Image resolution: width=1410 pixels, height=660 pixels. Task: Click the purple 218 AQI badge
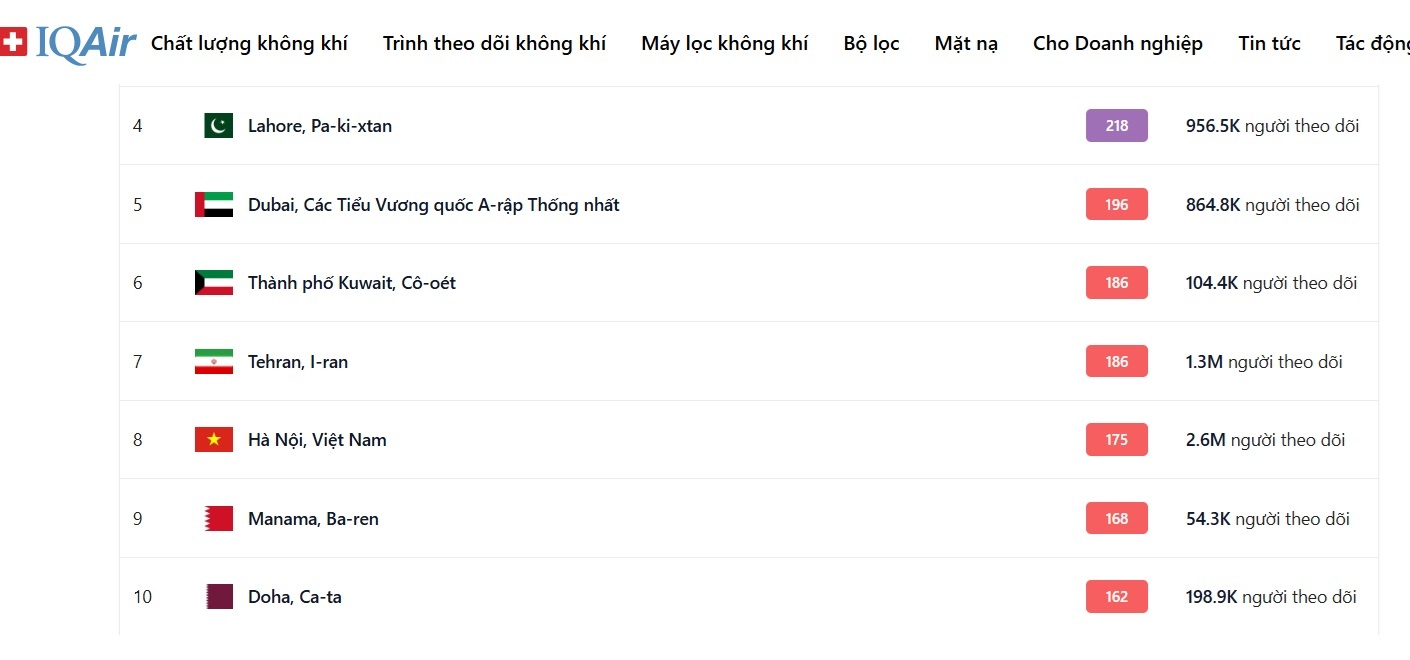1116,126
